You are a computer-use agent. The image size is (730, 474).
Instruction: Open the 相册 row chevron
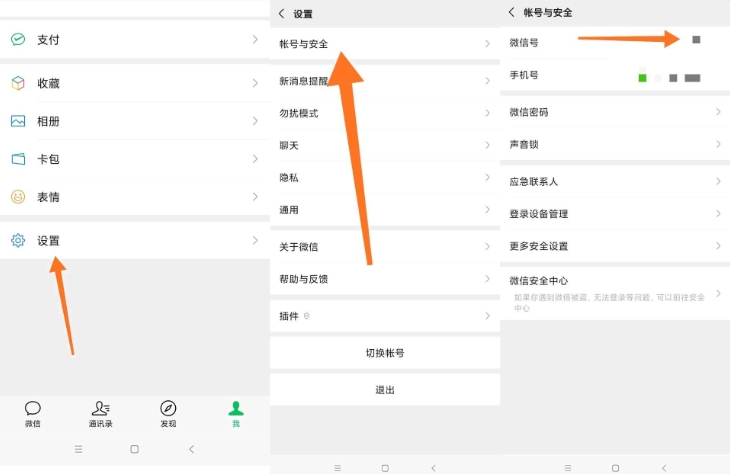255,121
